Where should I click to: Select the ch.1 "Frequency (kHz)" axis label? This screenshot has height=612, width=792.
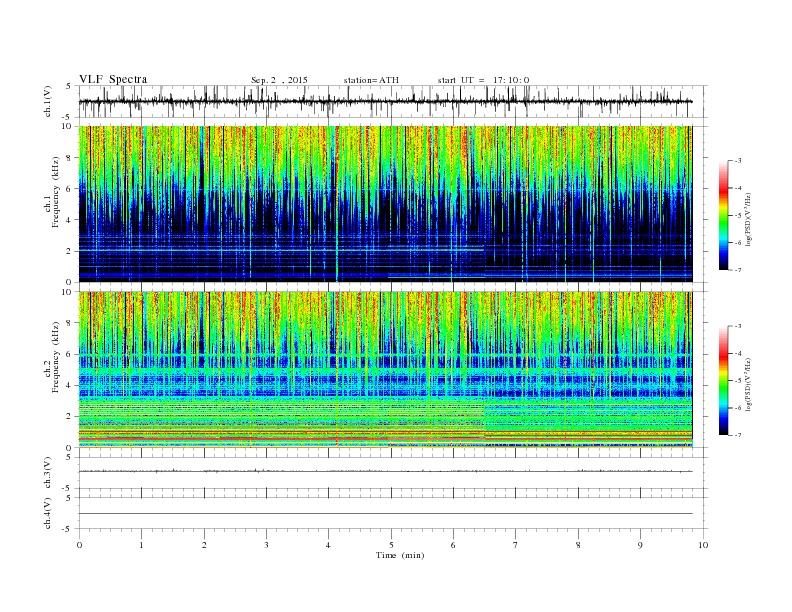tap(56, 192)
